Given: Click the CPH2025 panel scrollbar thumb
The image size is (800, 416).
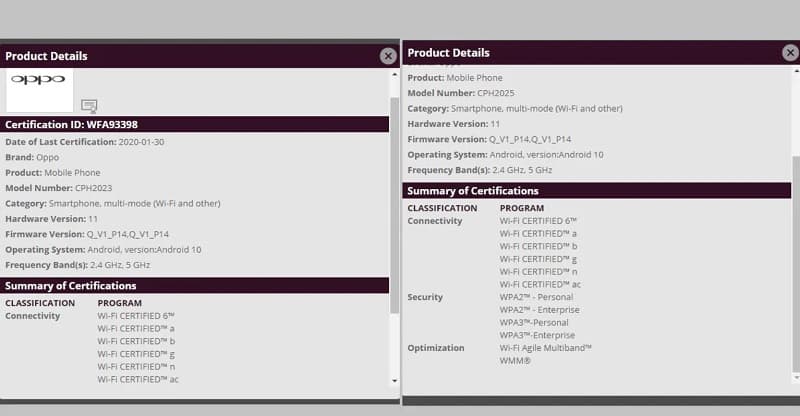Looking at the screenshot, I should [x=796, y=264].
